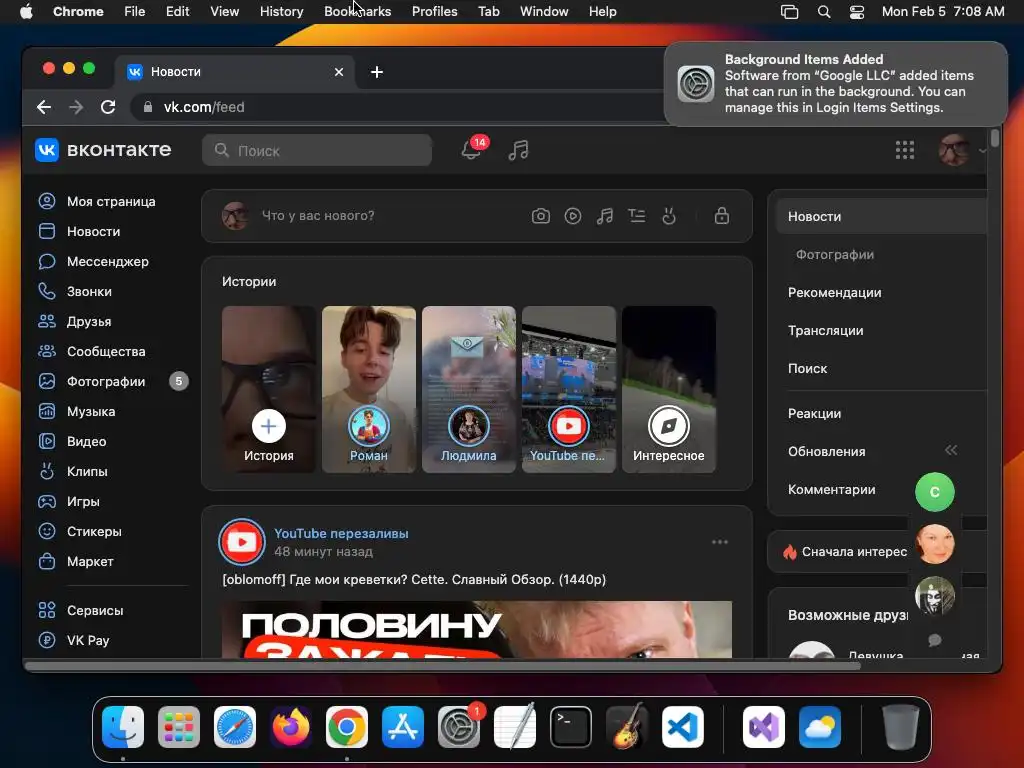This screenshot has height=768, width=1024.
Task: Click the vk.com/feed address bar
Action: (398, 107)
